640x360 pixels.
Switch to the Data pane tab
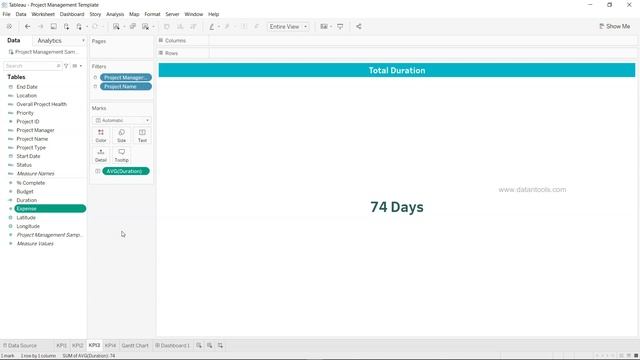pyautogui.click(x=13, y=40)
